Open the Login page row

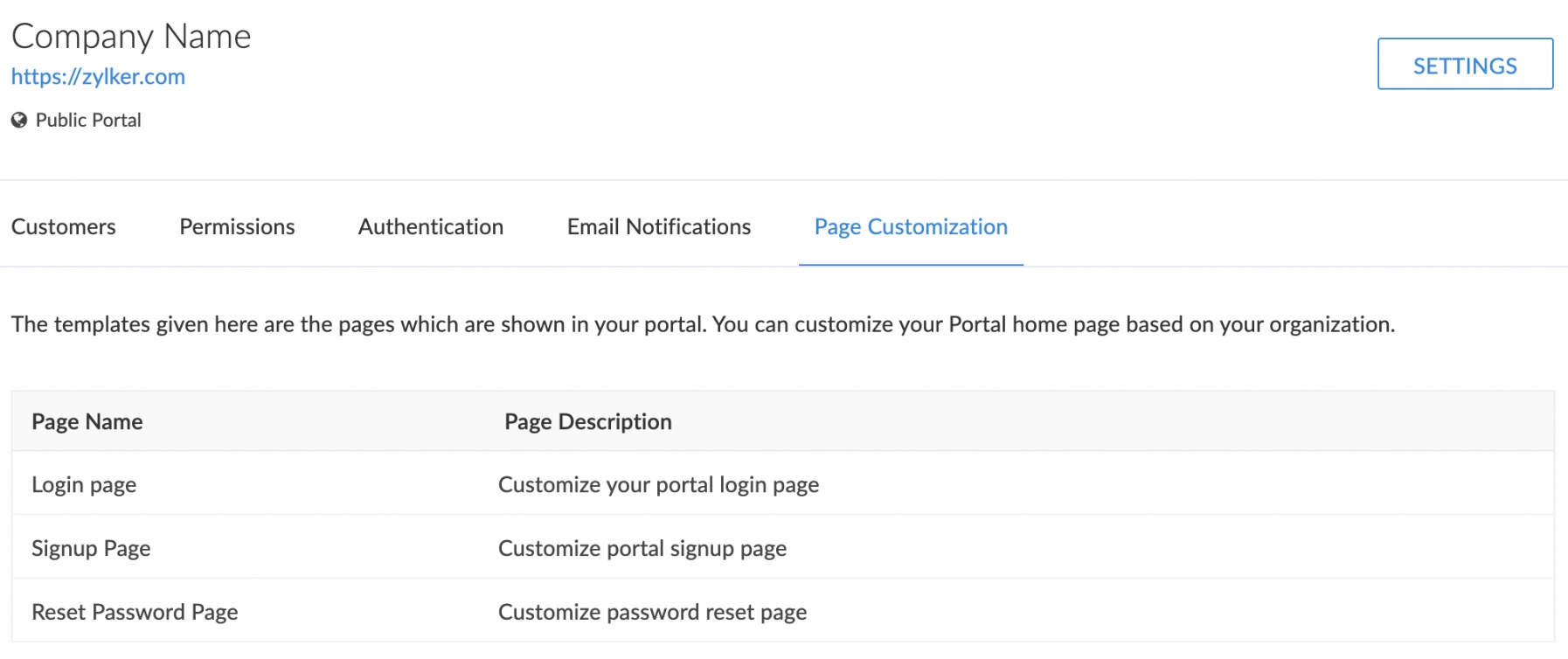[x=84, y=485]
